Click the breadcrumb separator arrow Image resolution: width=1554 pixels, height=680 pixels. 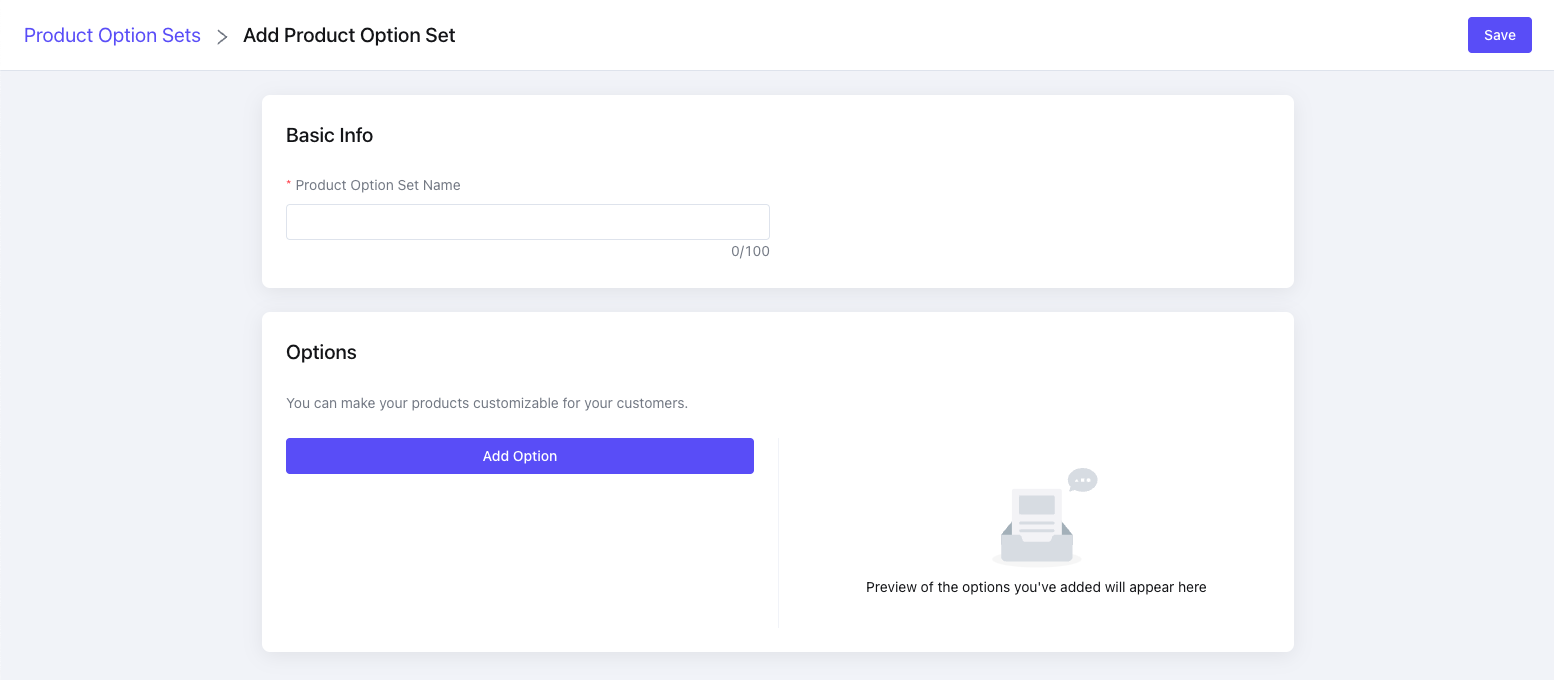tap(222, 36)
